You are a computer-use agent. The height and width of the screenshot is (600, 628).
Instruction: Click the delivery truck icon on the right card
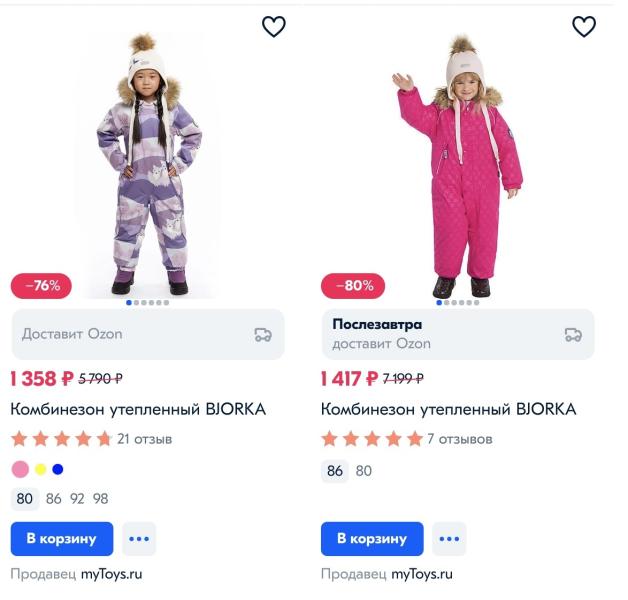[x=573, y=334]
